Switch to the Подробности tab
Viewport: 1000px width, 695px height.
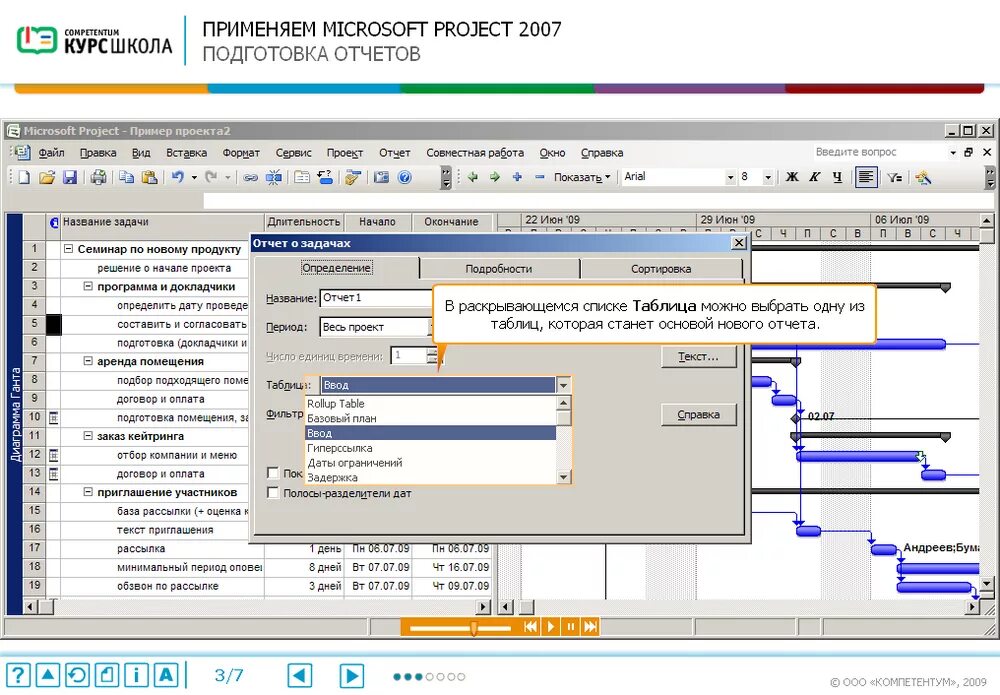499,269
